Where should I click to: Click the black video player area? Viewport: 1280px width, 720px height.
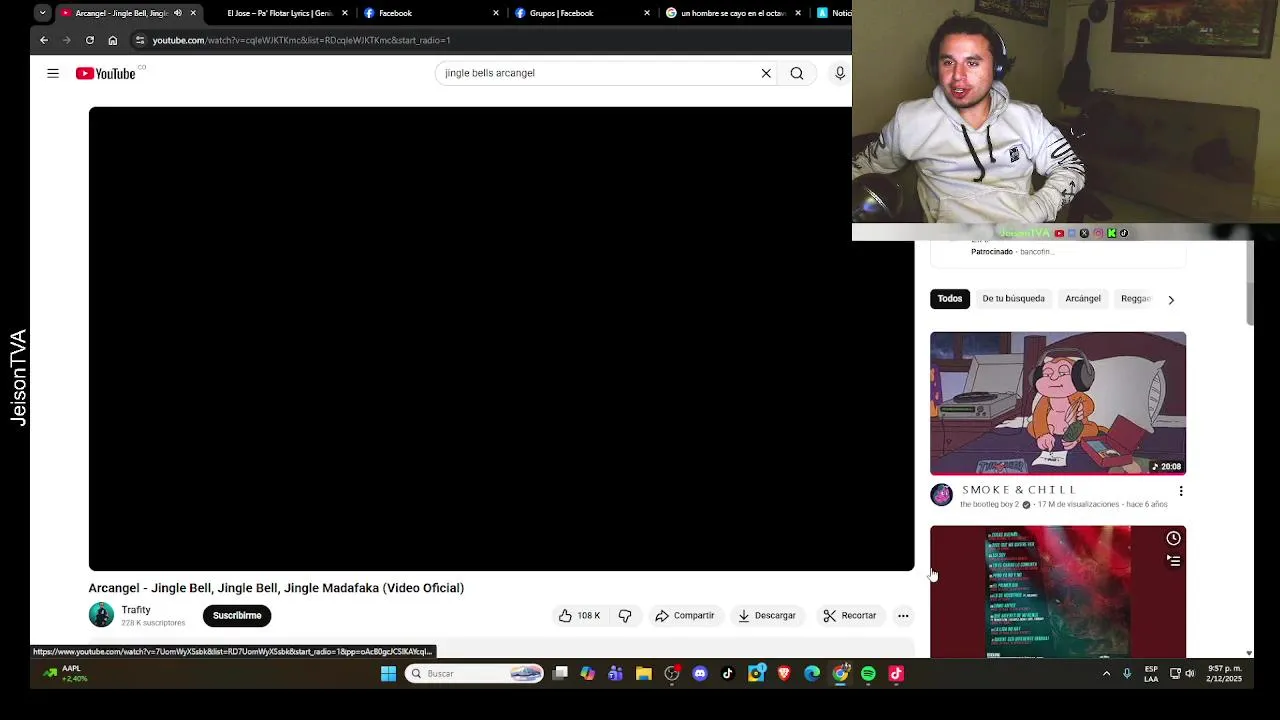(501, 339)
